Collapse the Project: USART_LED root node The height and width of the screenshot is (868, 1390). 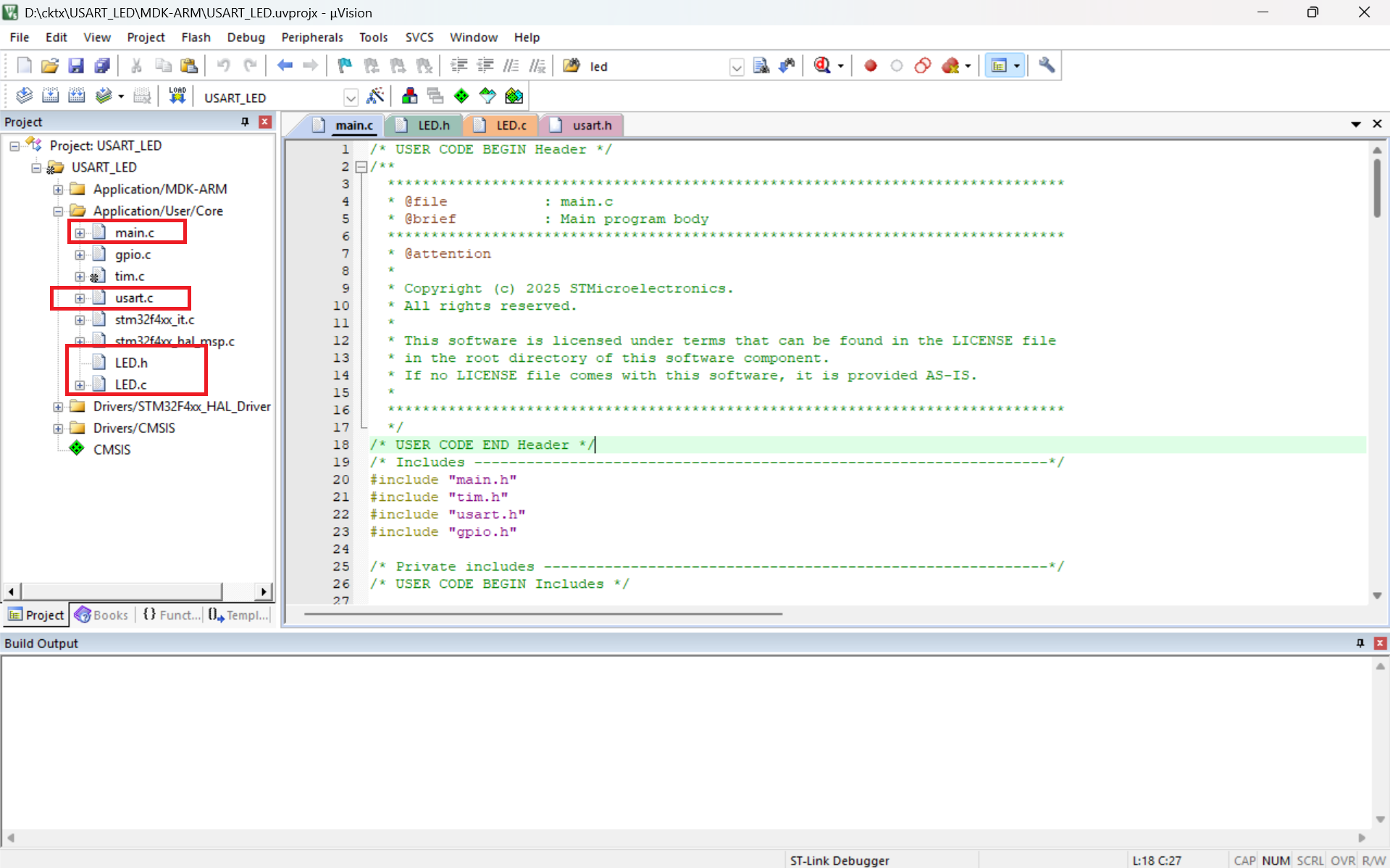pyautogui.click(x=14, y=146)
